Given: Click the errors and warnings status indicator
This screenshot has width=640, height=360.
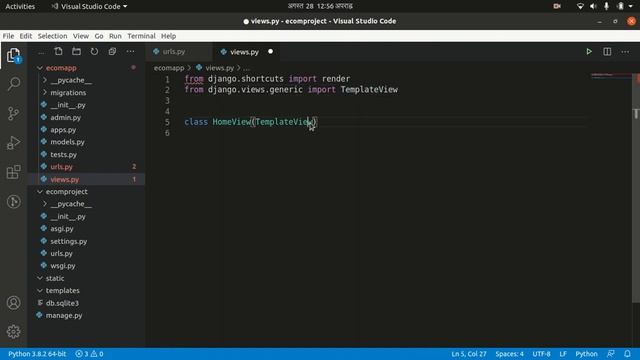Looking at the screenshot, I should pyautogui.click(x=89, y=354).
